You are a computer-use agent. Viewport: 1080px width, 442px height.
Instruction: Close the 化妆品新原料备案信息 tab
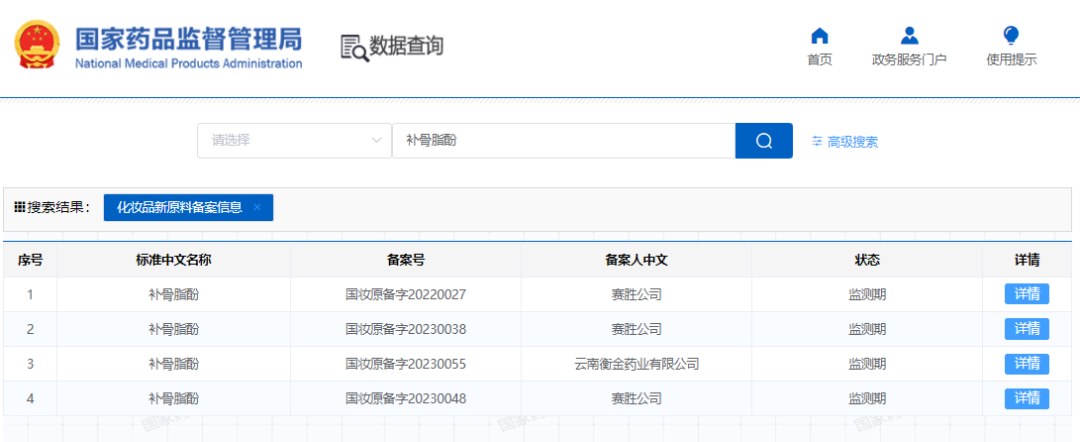[x=257, y=207]
